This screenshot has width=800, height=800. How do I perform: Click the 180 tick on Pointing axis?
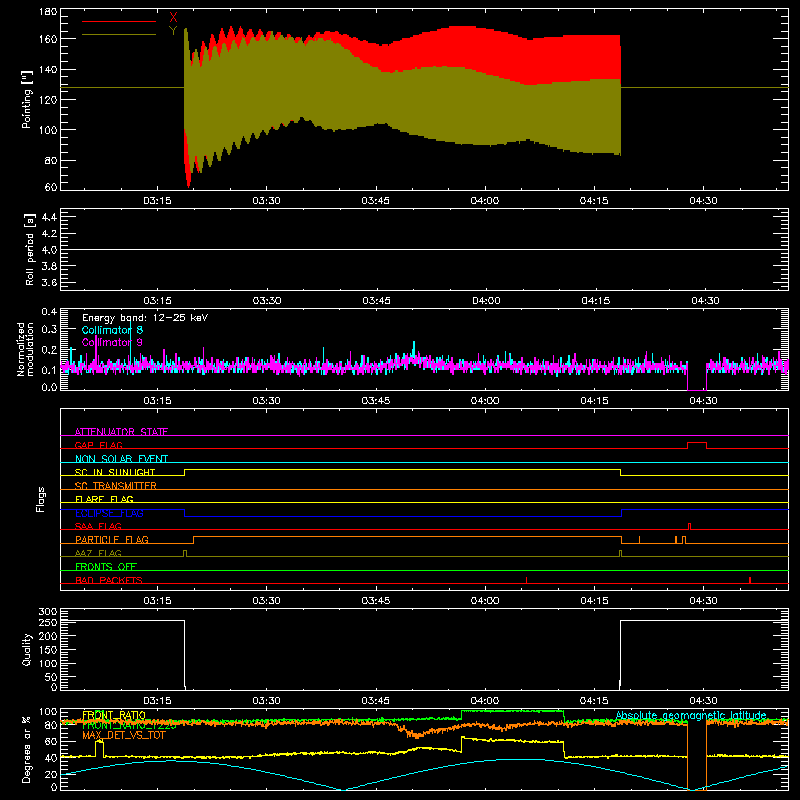[48, 12]
